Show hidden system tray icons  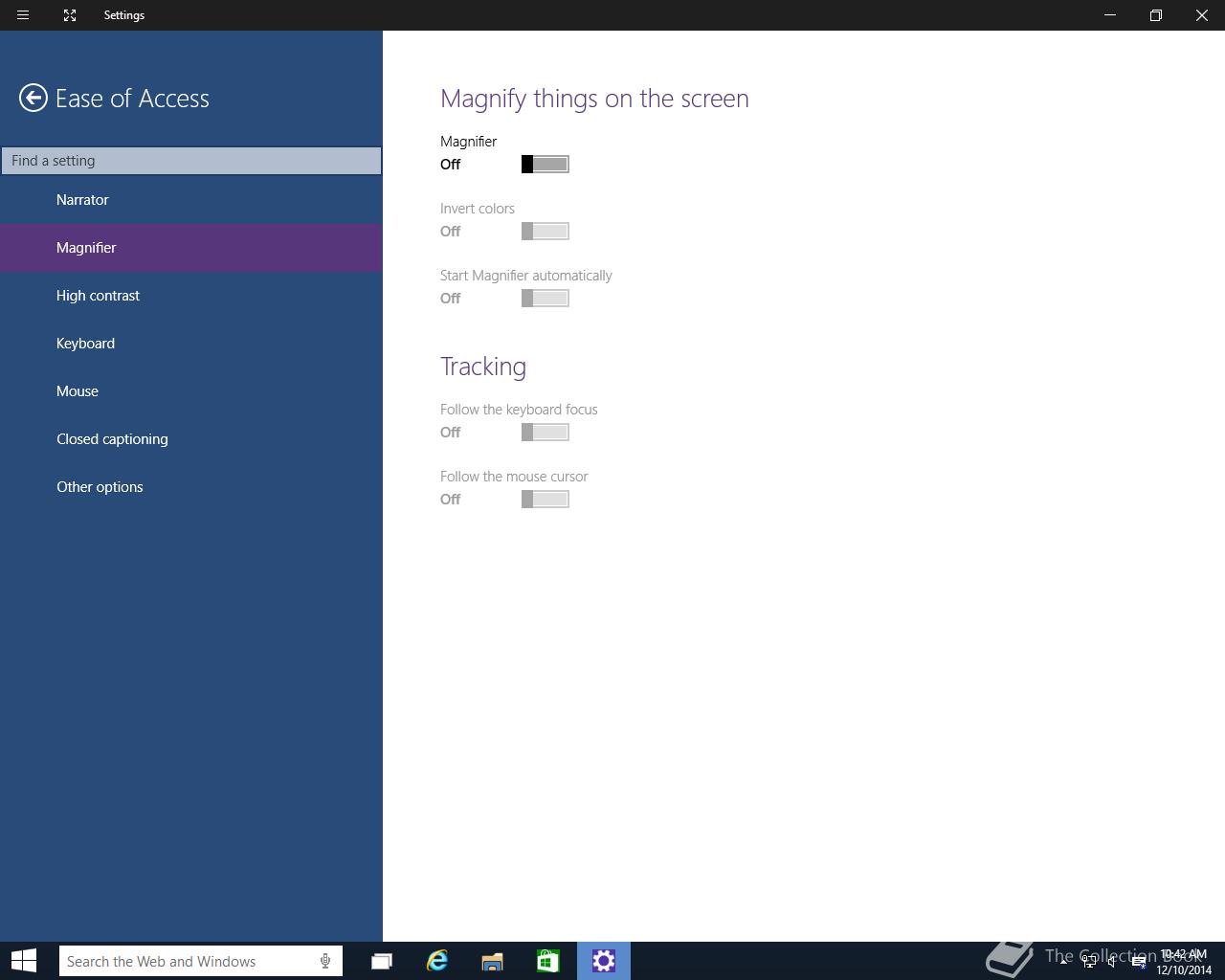tap(1063, 961)
